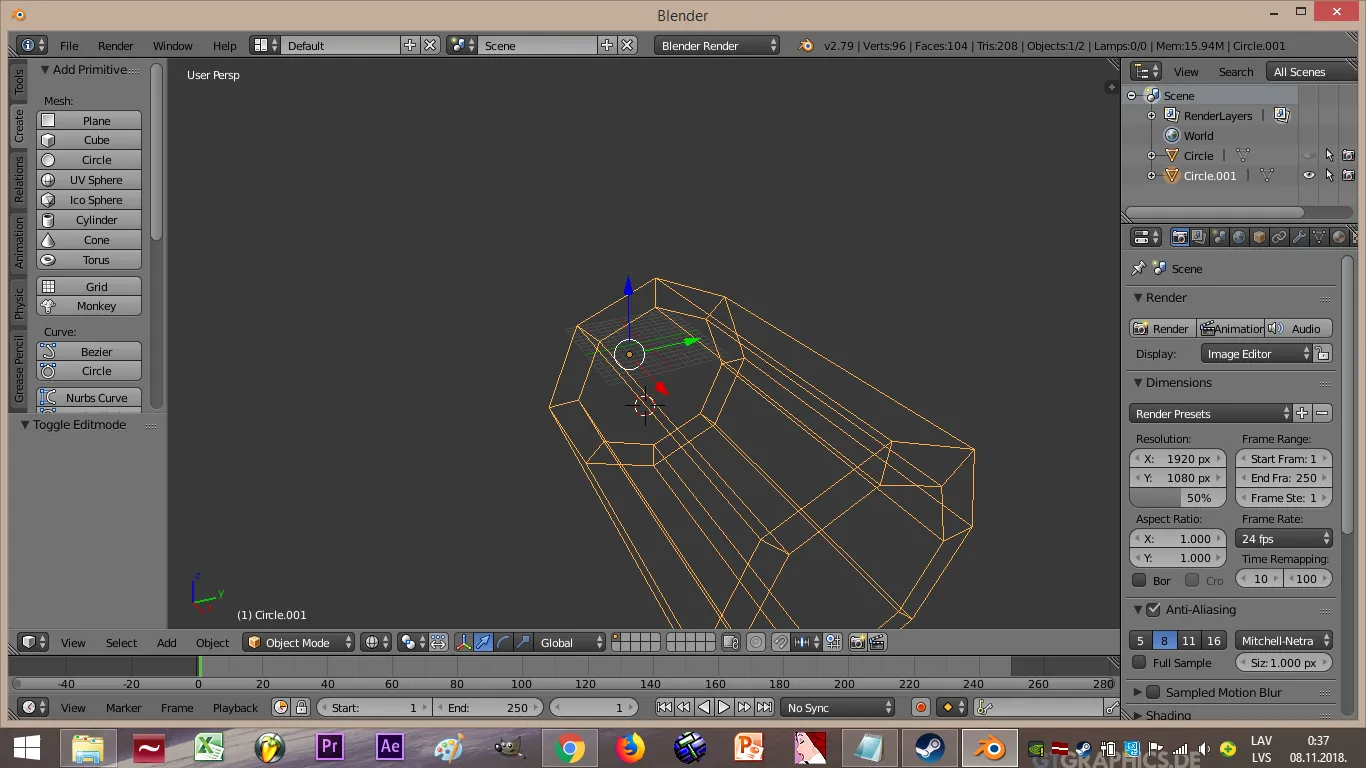Image resolution: width=1366 pixels, height=768 pixels.
Task: Open the Render Layers properties tab icon
Action: [x=1199, y=237]
